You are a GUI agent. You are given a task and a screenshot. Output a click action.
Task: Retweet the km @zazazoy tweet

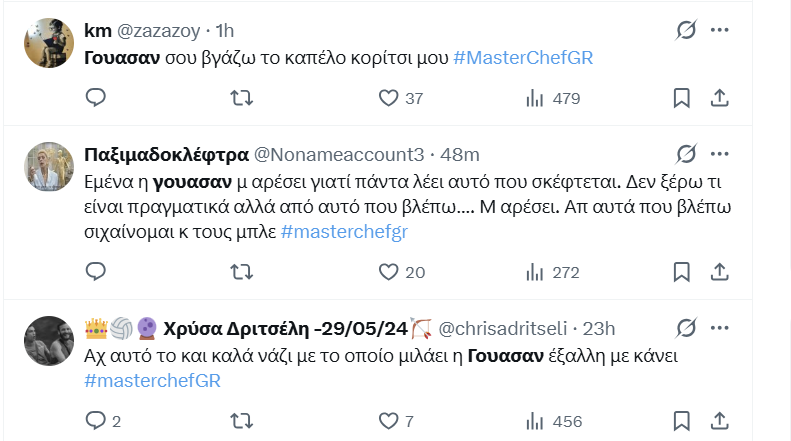[241, 98]
